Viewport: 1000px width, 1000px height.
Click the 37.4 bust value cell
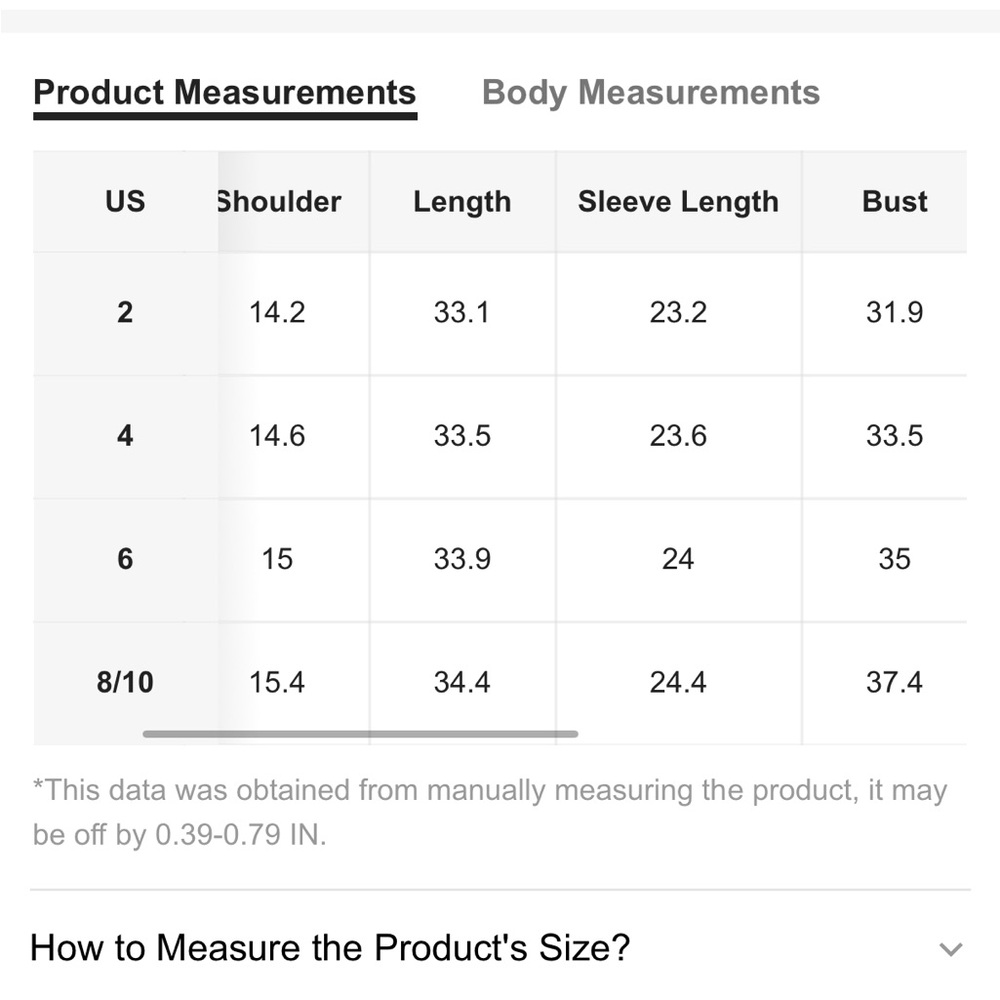pyautogui.click(x=894, y=682)
